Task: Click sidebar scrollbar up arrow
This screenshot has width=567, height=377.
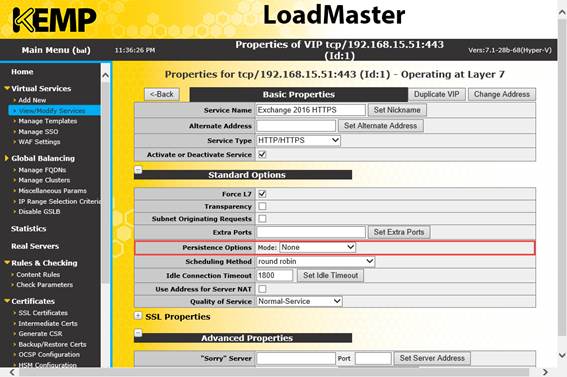Action: [x=105, y=75]
